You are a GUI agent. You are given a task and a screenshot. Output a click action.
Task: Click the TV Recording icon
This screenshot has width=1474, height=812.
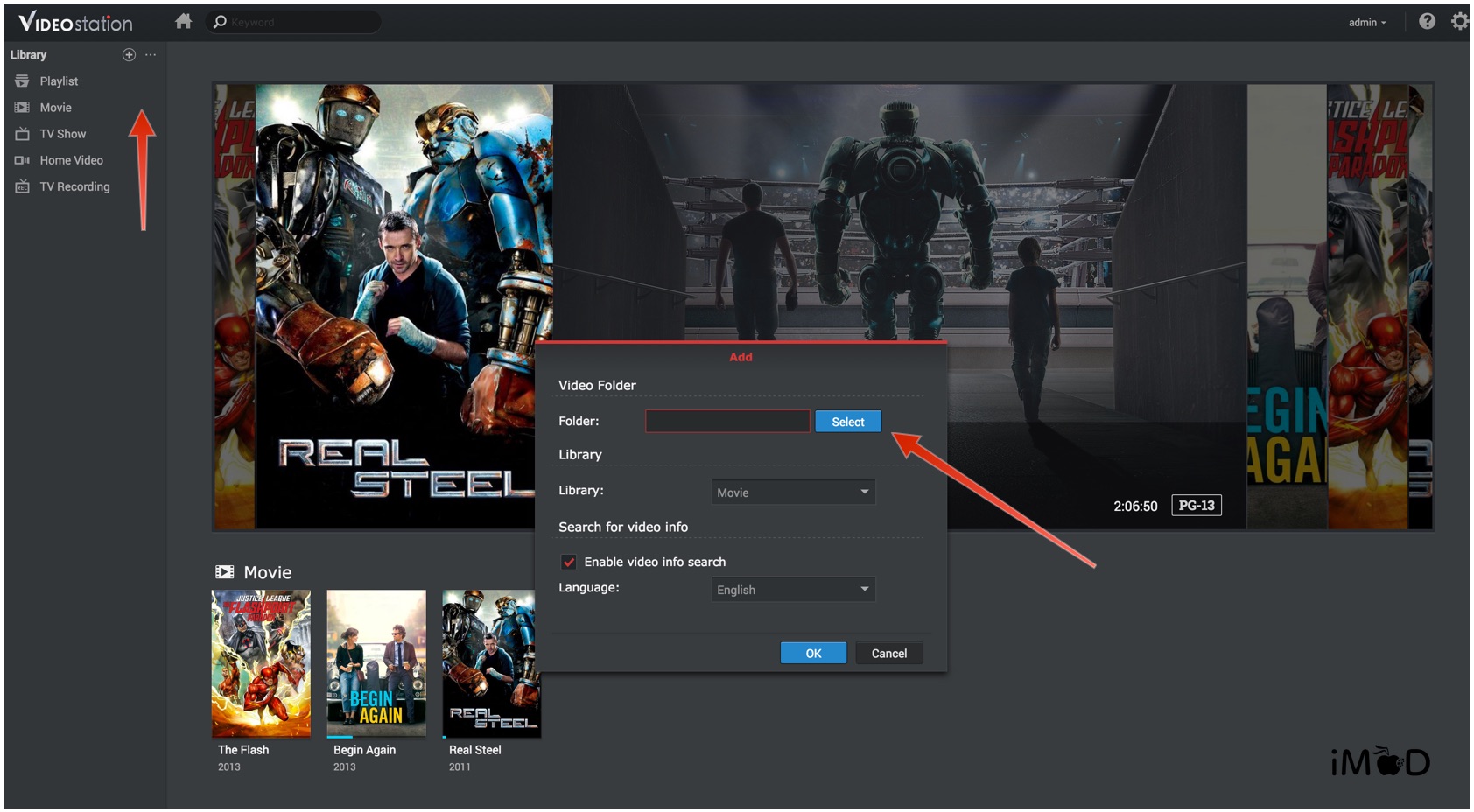point(22,186)
